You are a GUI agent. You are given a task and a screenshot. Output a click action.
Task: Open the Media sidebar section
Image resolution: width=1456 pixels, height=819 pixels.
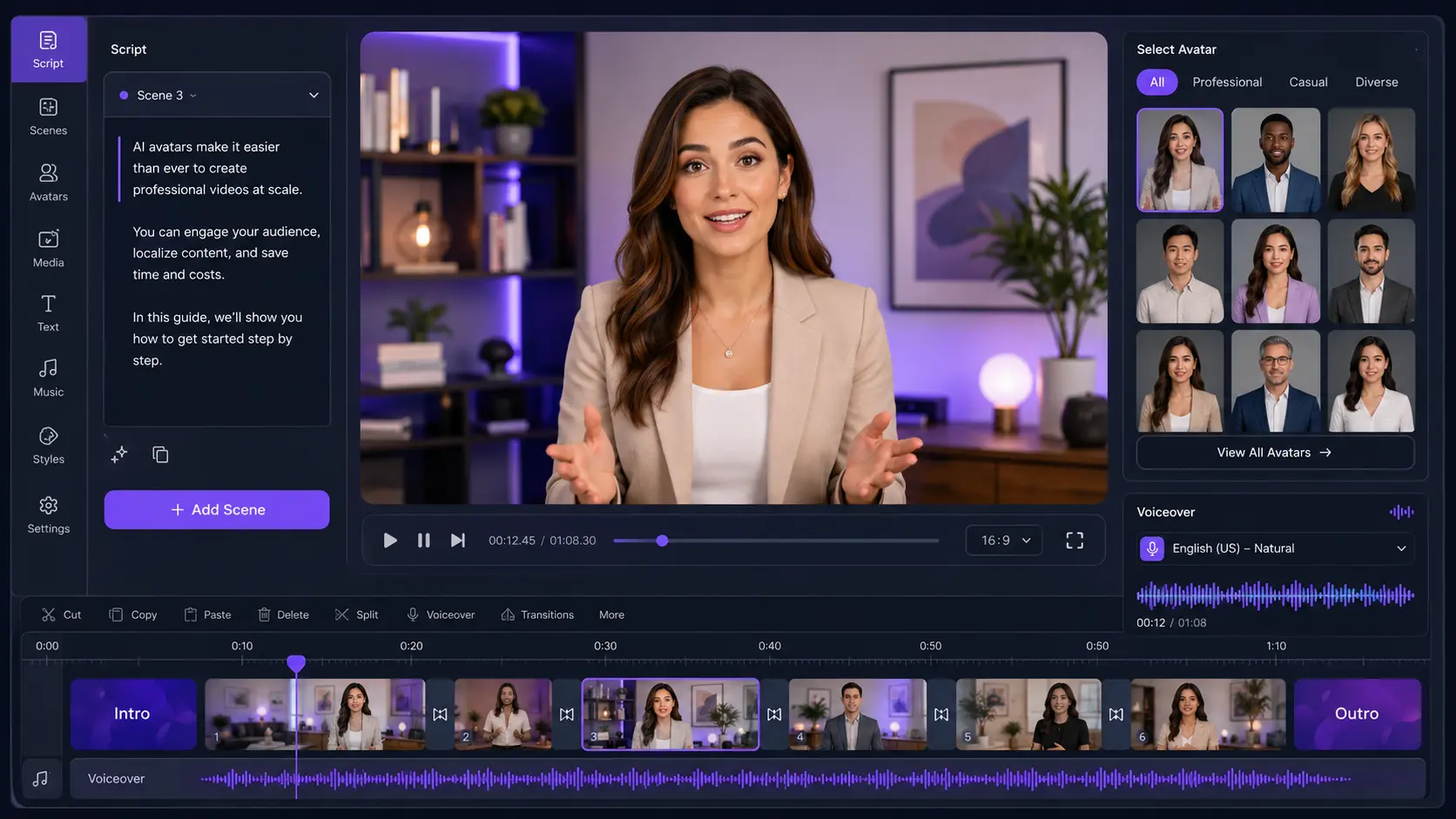[48, 249]
